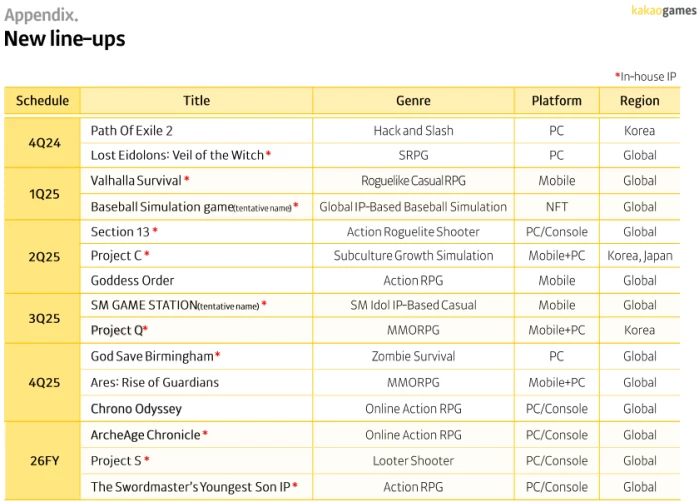This screenshot has width=699, height=502.
Task: Click the Korea, Japan region cell
Action: 640,256
